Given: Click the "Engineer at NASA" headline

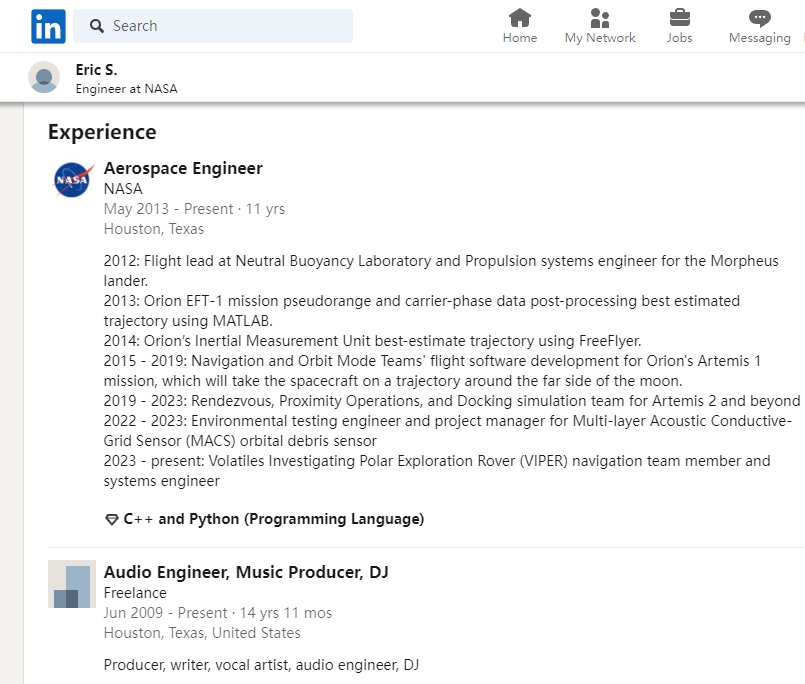Looking at the screenshot, I should pyautogui.click(x=126, y=88).
